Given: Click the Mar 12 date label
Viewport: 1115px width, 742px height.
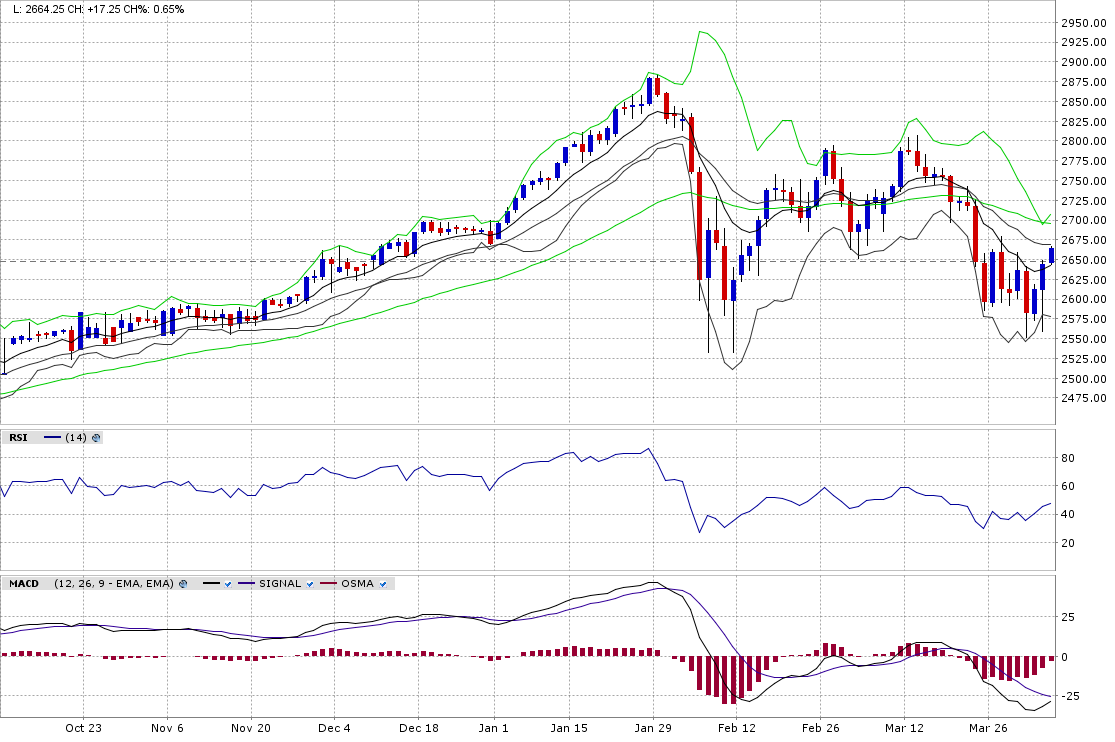Looking at the screenshot, I should click(x=905, y=728).
